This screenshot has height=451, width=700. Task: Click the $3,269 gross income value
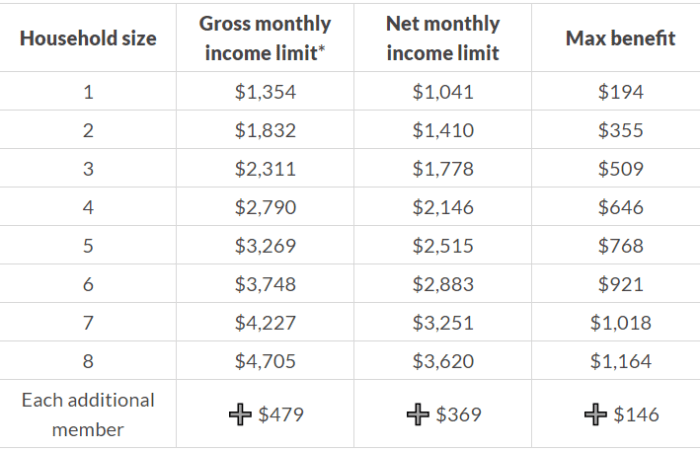pos(265,246)
